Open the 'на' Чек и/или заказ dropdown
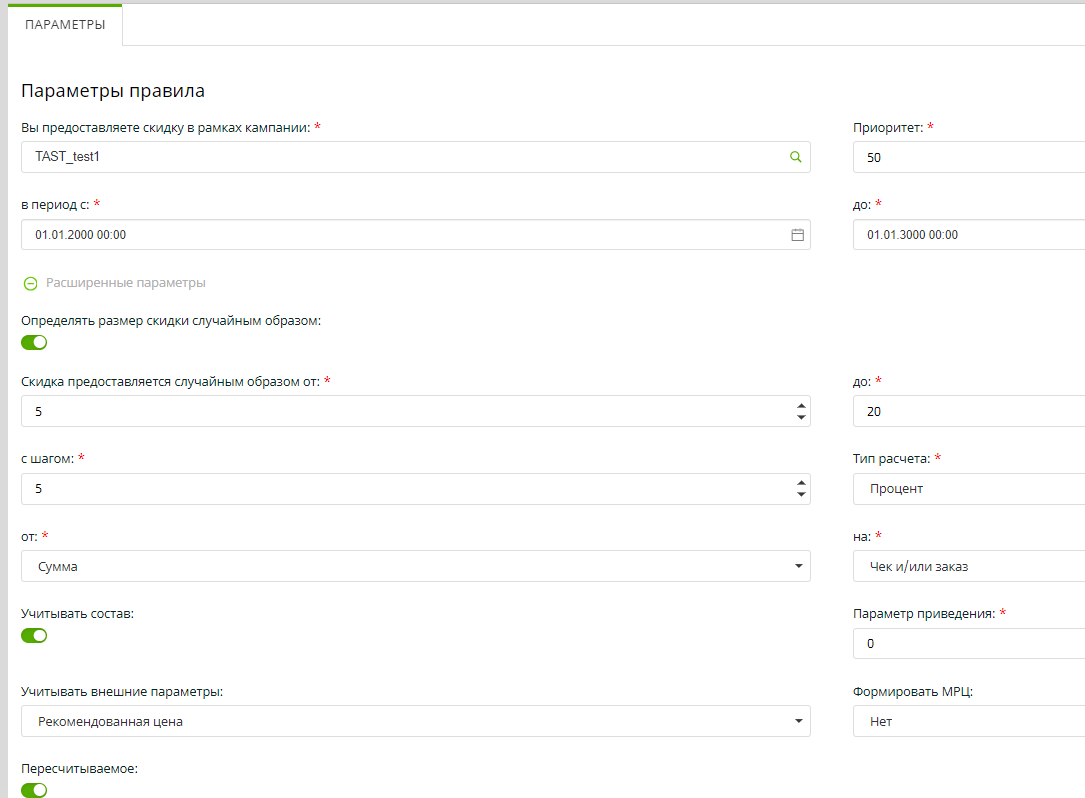Image resolution: width=1085 pixels, height=798 pixels. click(x=966, y=566)
